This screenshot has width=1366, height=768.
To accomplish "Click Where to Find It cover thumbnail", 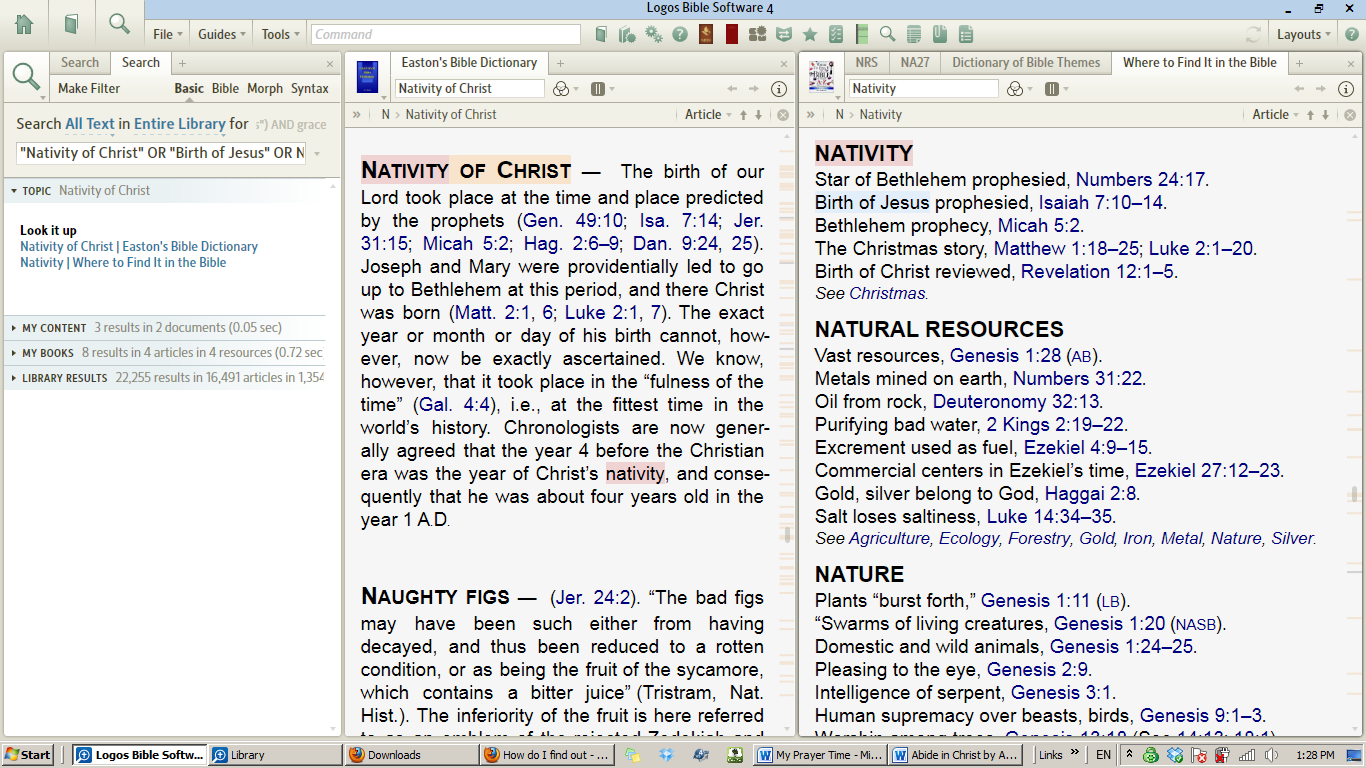I will pyautogui.click(x=821, y=77).
